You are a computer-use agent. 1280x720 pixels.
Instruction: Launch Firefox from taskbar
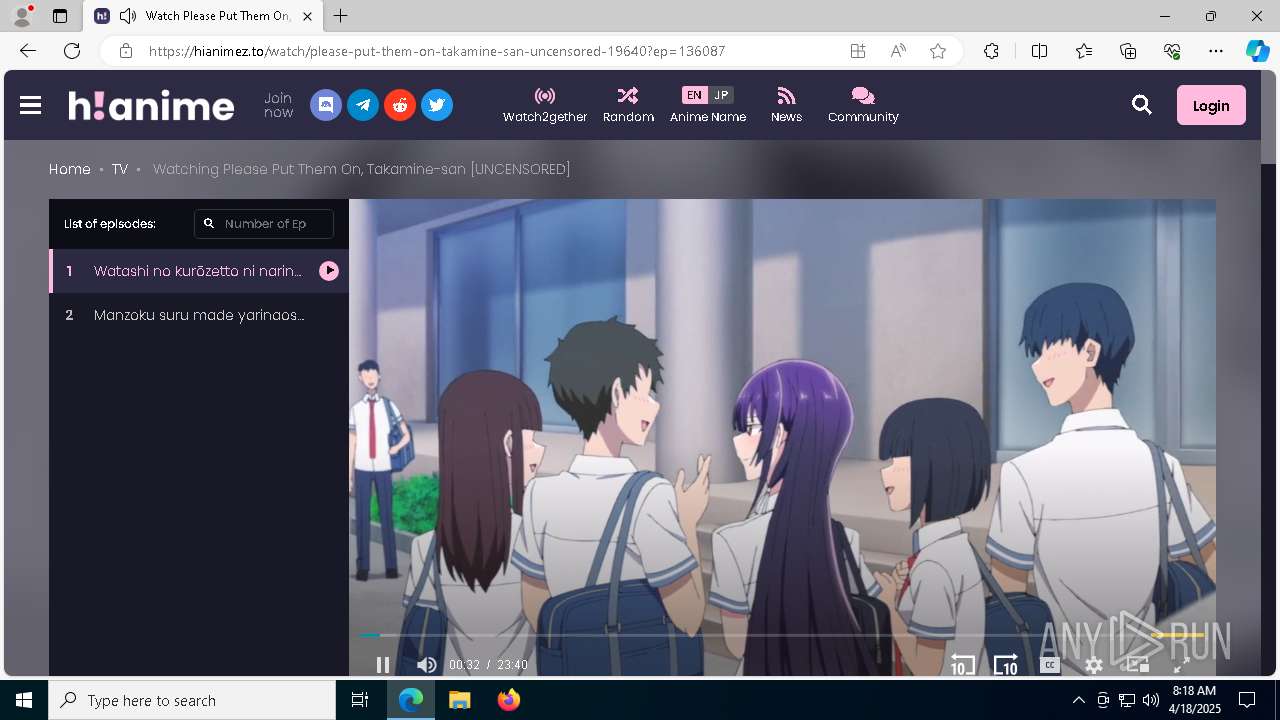(509, 700)
